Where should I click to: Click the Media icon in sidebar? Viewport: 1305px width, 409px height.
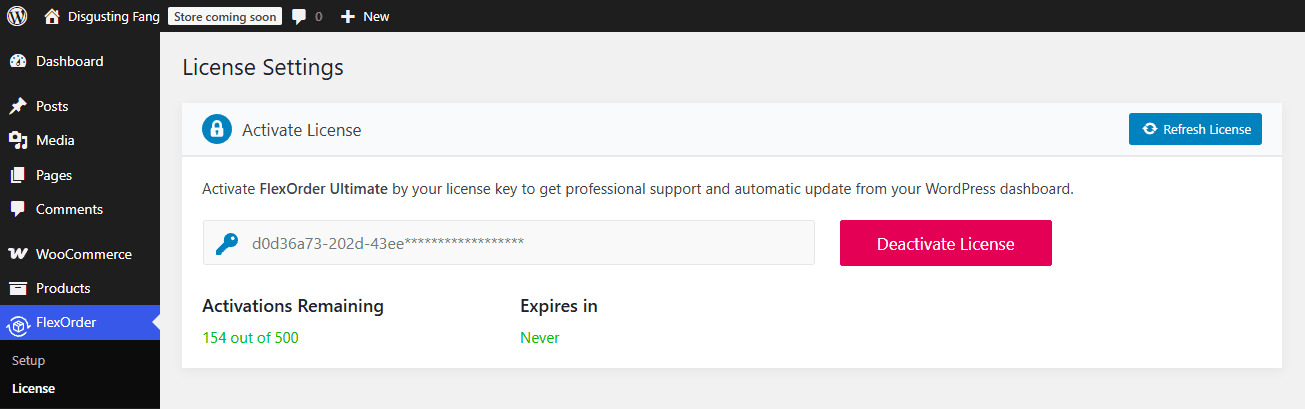click(17, 140)
